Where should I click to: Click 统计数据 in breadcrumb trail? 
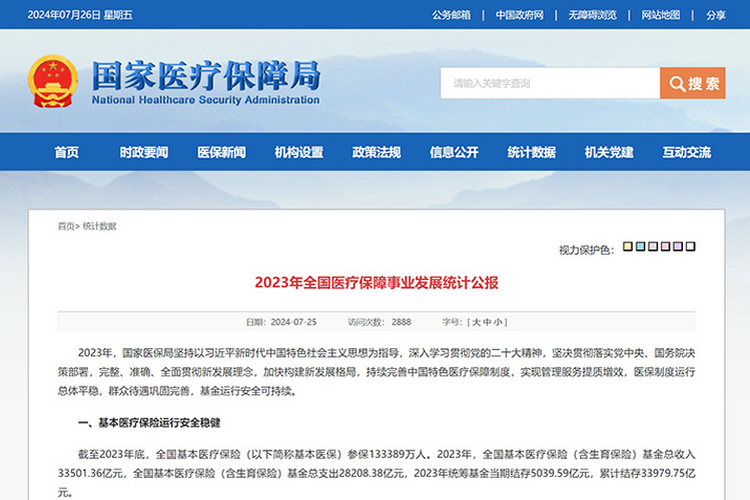click(99, 226)
